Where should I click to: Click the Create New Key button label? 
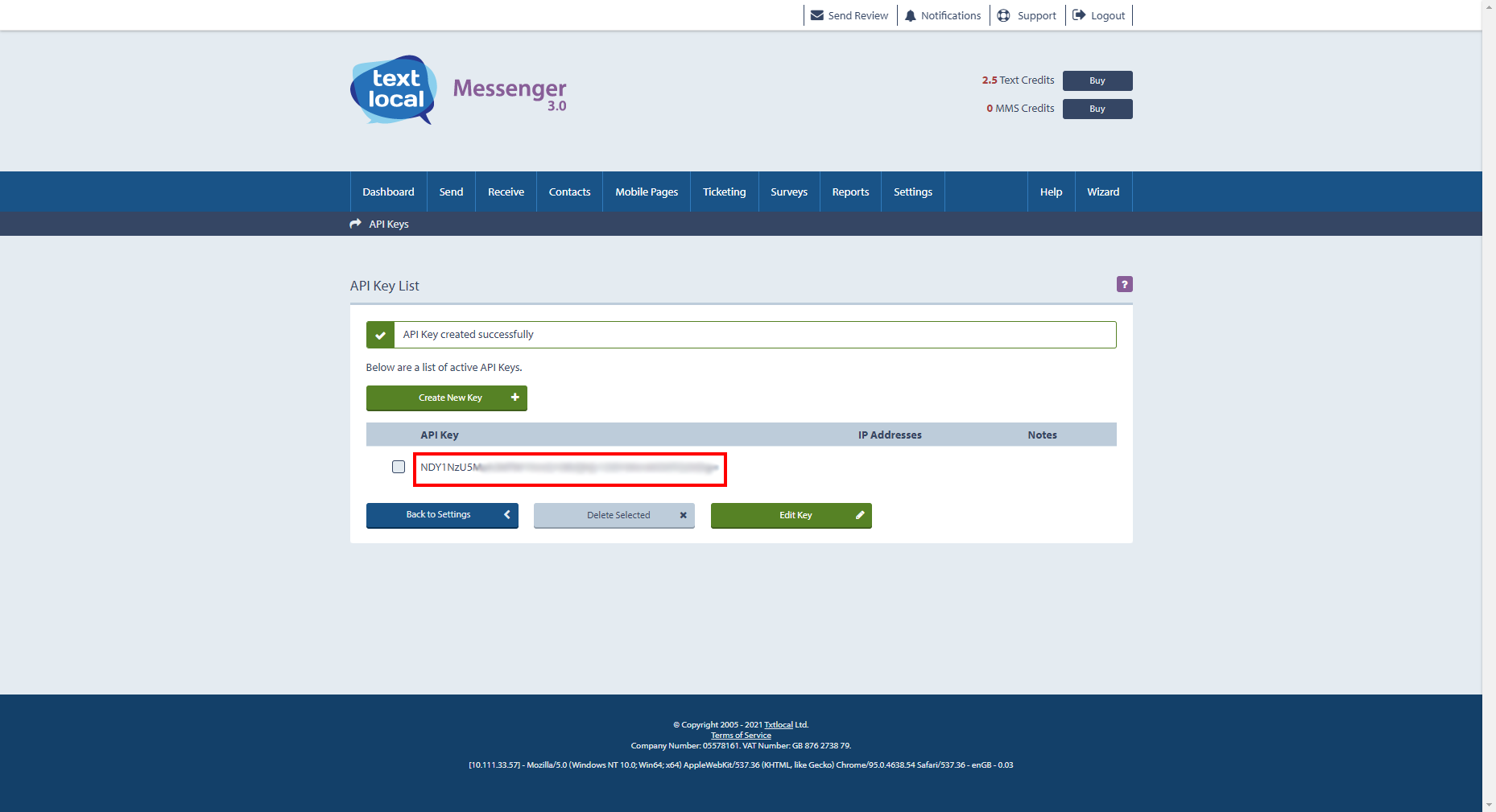coord(450,398)
